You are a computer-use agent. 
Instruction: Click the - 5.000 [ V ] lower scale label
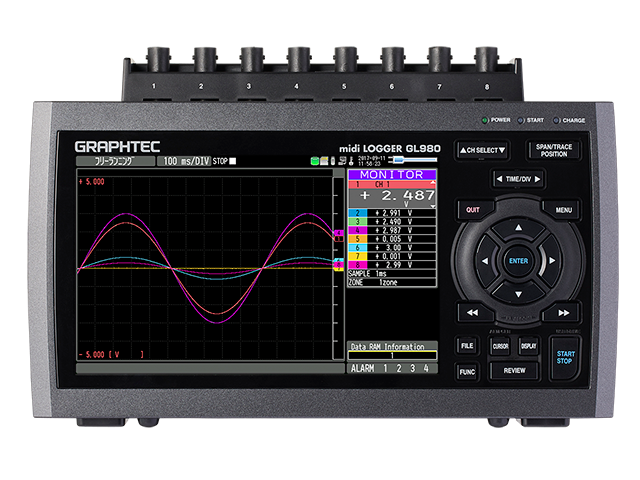111,355
